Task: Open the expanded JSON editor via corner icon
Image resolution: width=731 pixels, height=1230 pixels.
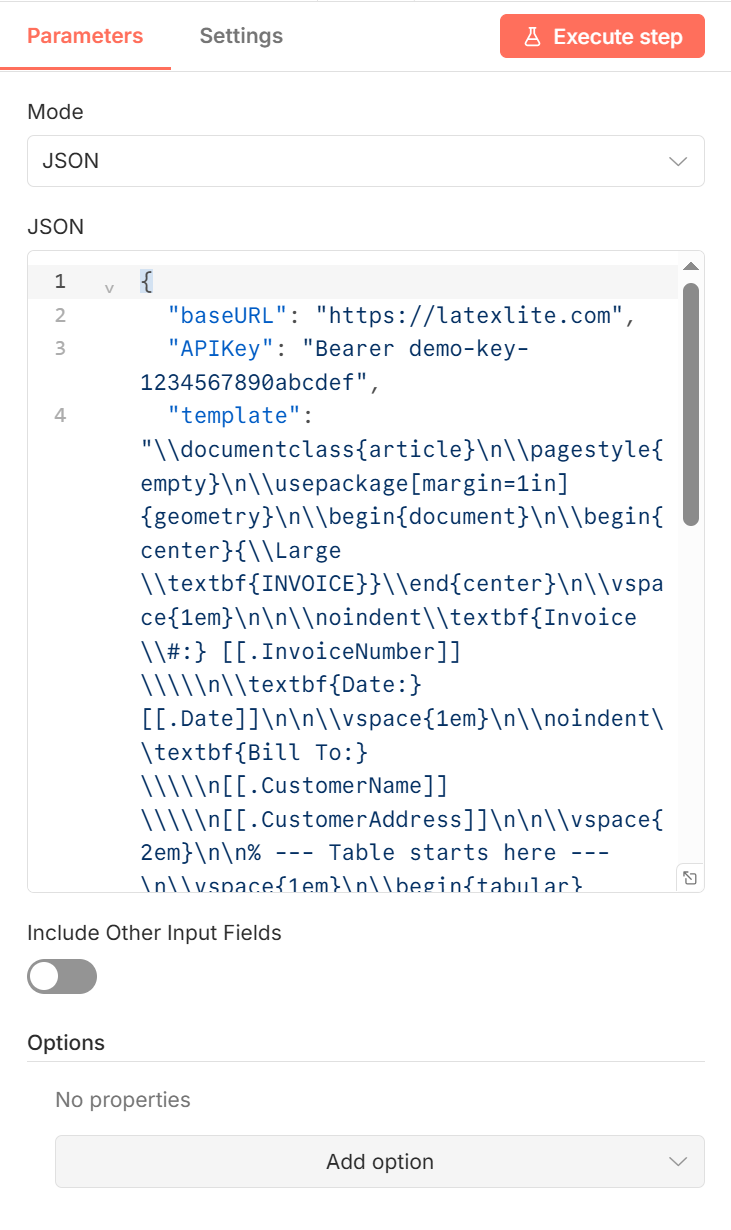Action: [x=690, y=878]
